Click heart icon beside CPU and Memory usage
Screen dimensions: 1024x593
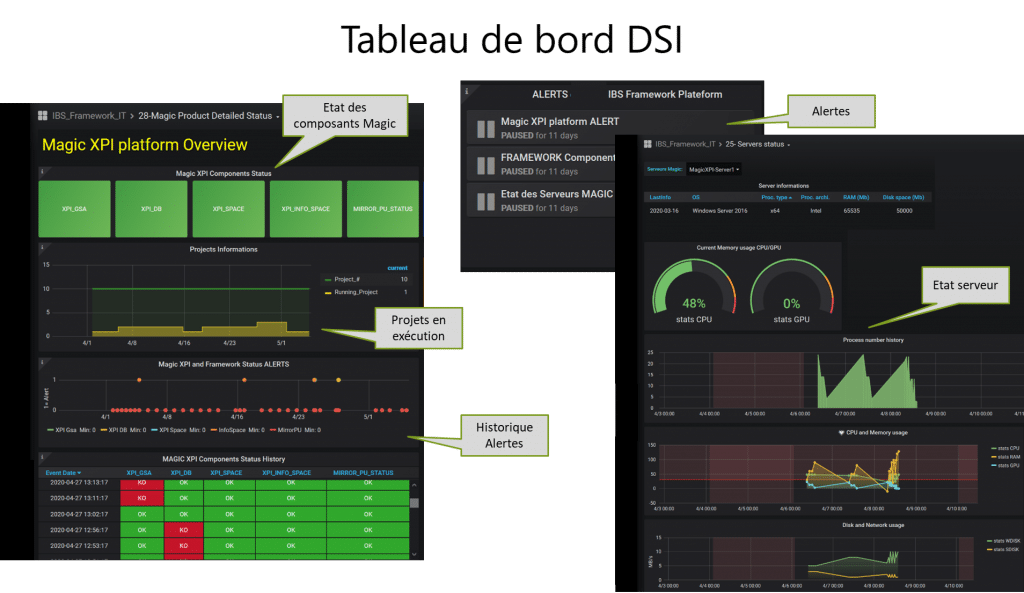point(841,432)
